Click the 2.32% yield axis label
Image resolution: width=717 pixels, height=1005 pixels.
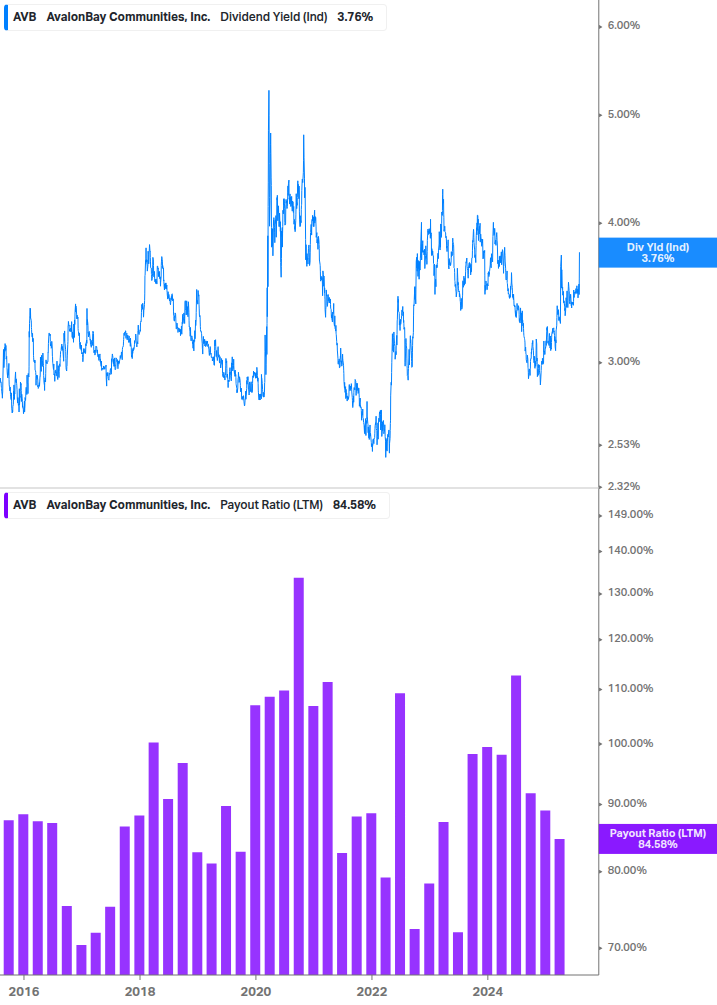[623, 486]
